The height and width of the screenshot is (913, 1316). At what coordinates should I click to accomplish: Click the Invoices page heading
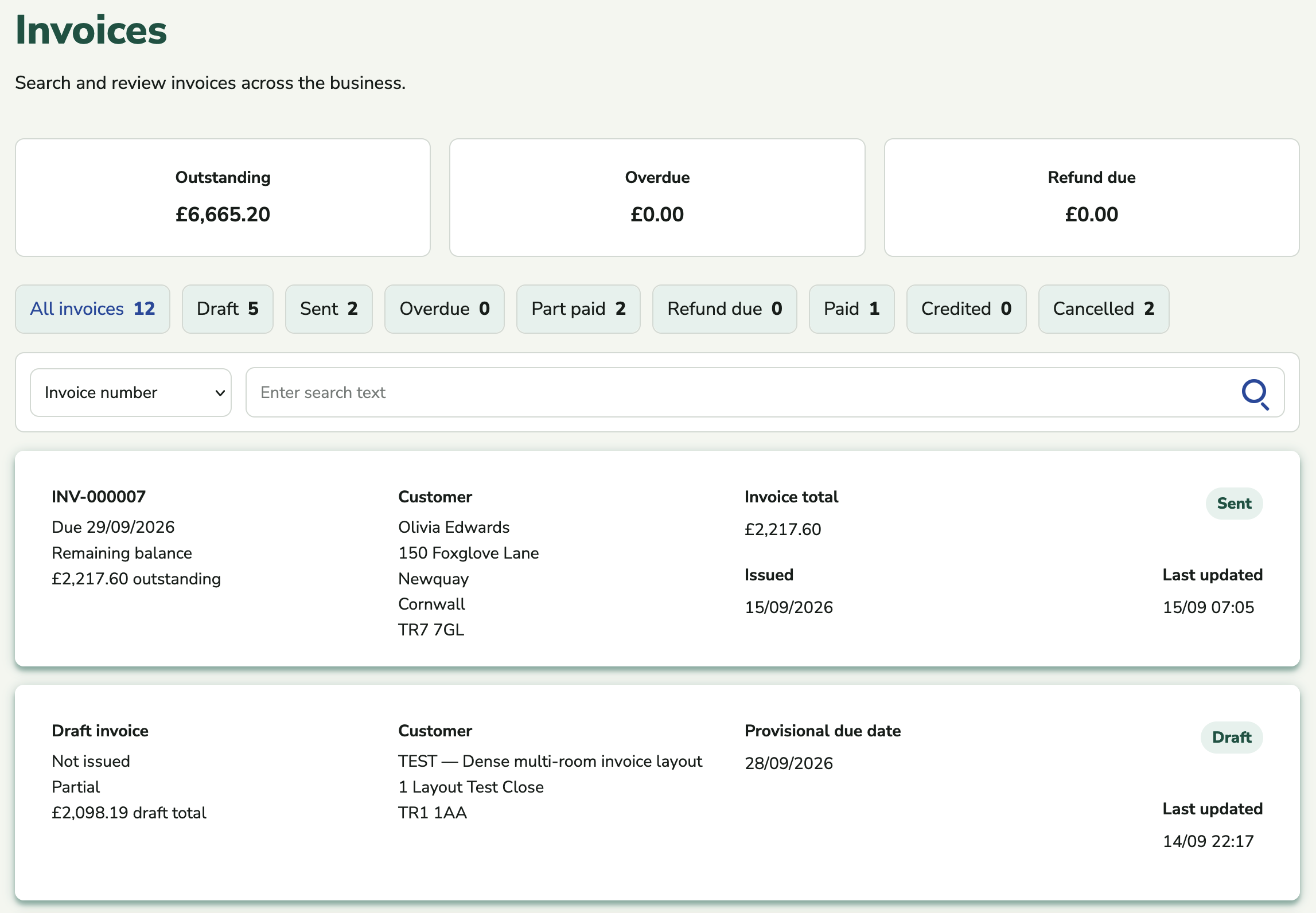(x=91, y=30)
